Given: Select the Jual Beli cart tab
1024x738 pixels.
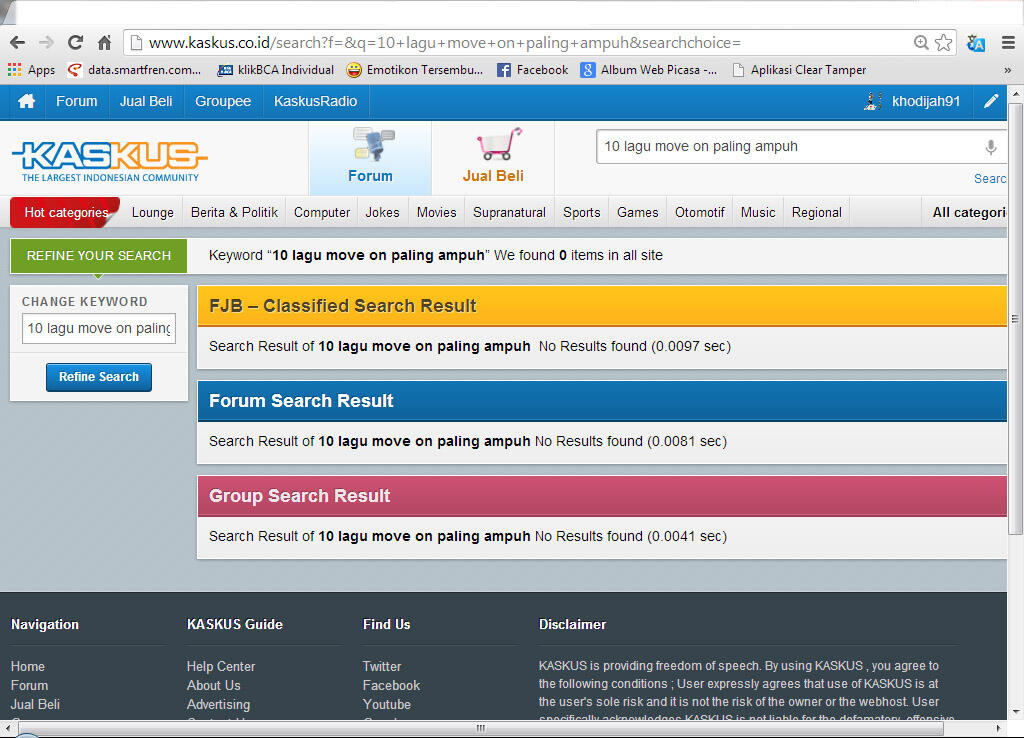Looking at the screenshot, I should [493, 157].
